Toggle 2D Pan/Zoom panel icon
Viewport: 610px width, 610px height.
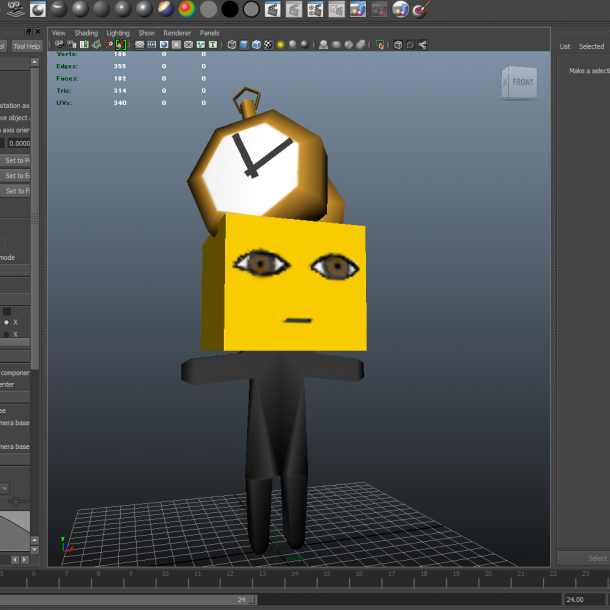(109, 45)
